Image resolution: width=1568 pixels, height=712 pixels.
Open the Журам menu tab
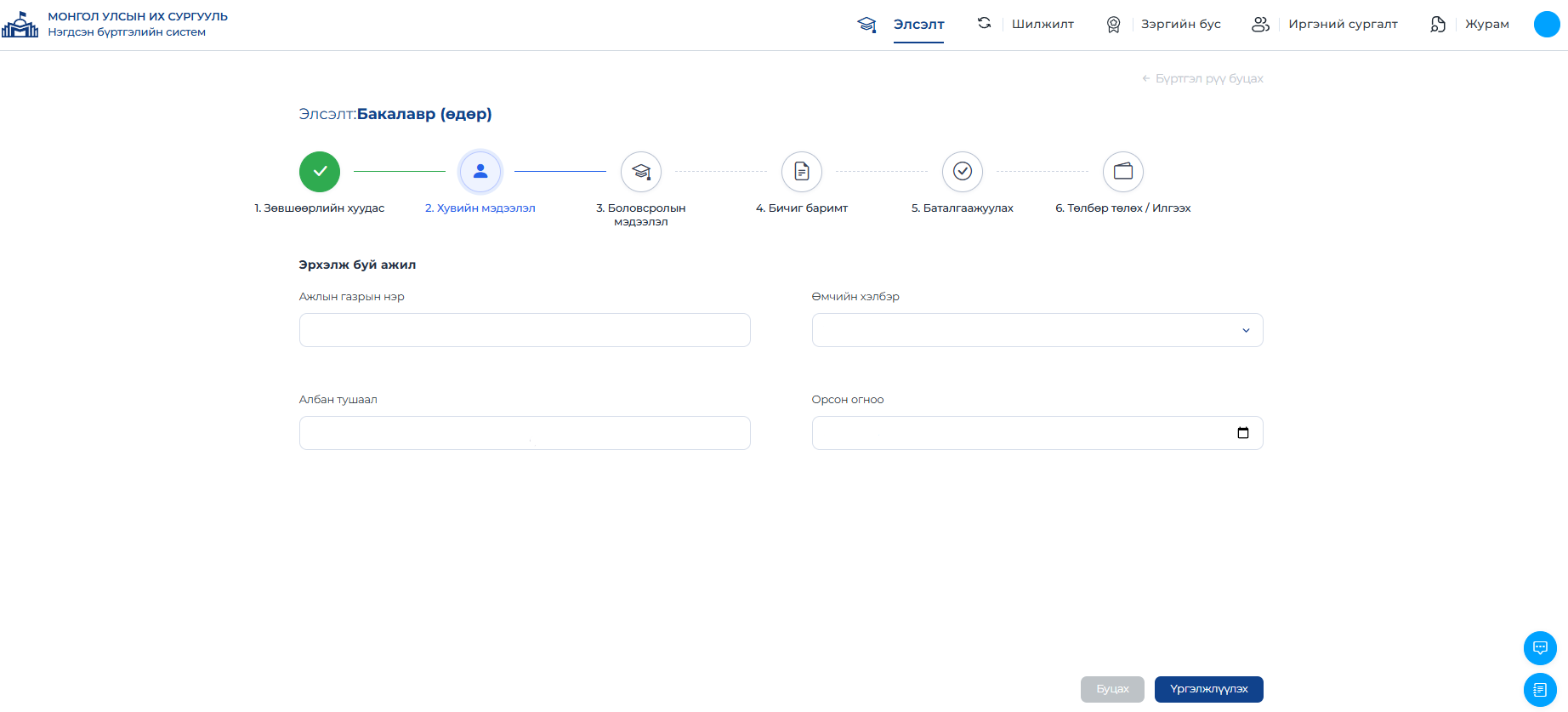point(1487,24)
